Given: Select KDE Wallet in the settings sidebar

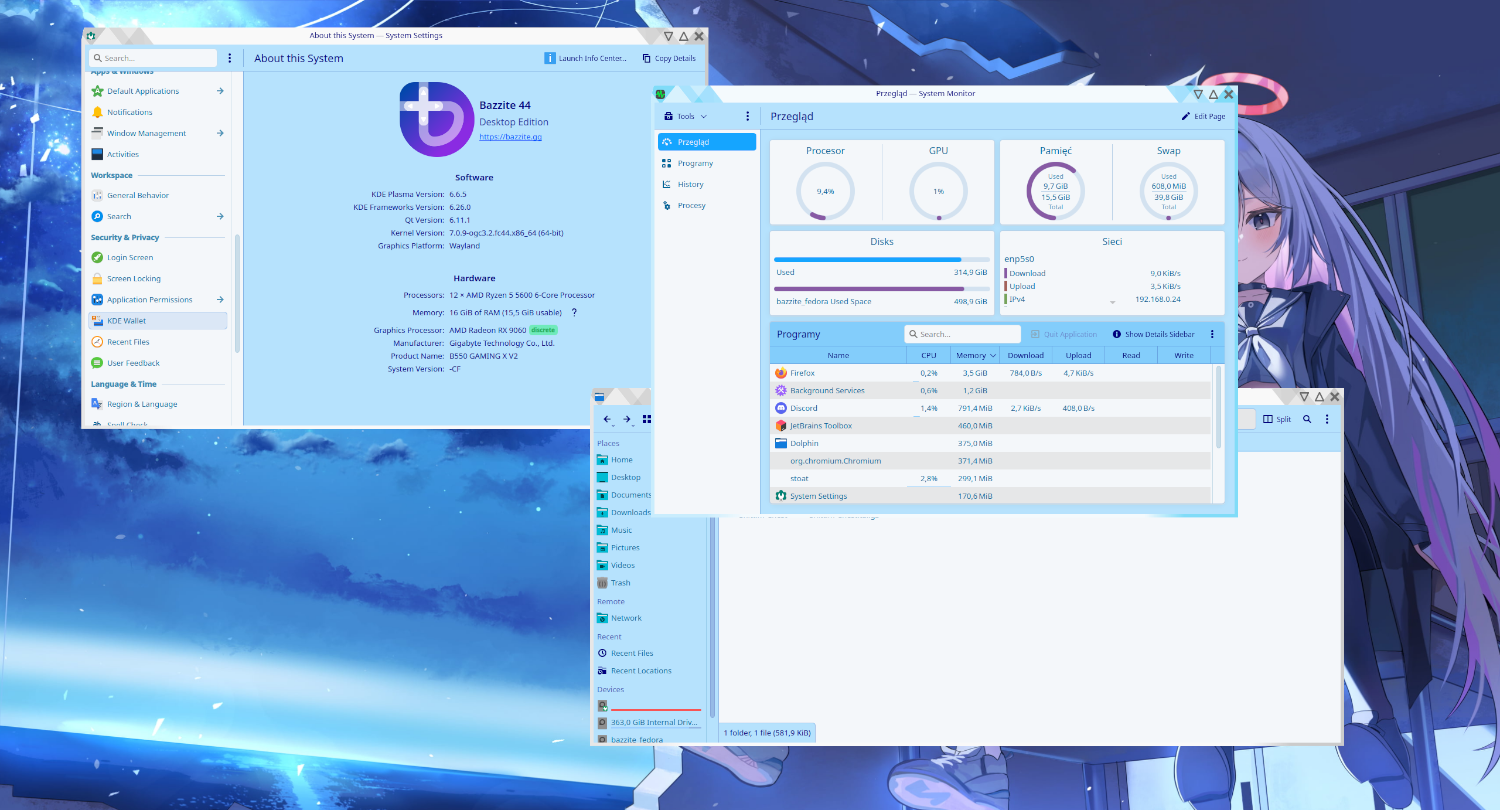Looking at the screenshot, I should (159, 321).
